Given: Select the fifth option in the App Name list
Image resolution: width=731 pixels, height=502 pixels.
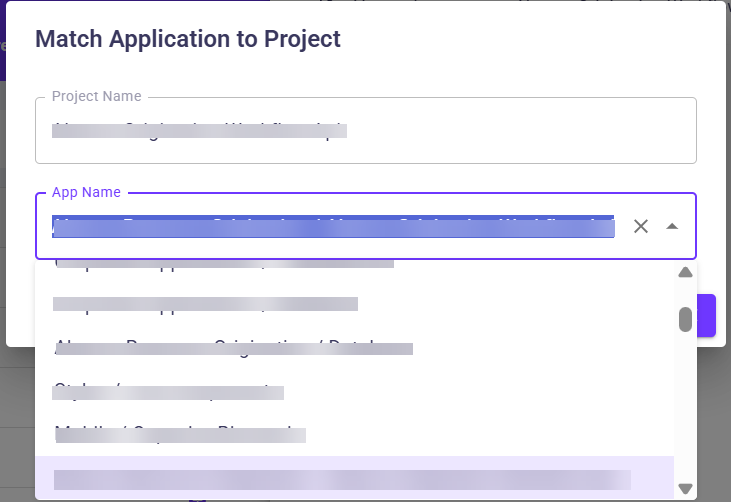Looking at the screenshot, I should tap(180, 434).
